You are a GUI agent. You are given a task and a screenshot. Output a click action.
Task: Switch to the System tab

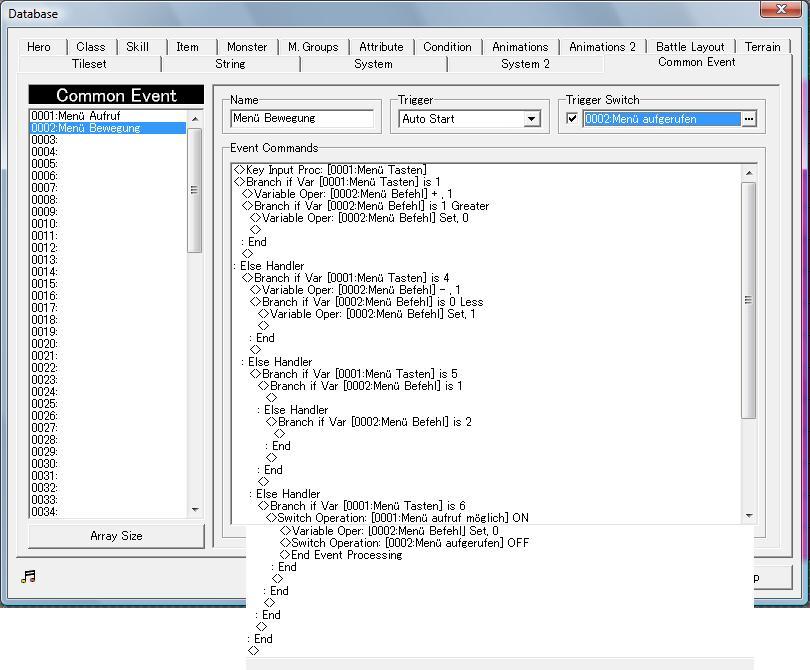373,64
